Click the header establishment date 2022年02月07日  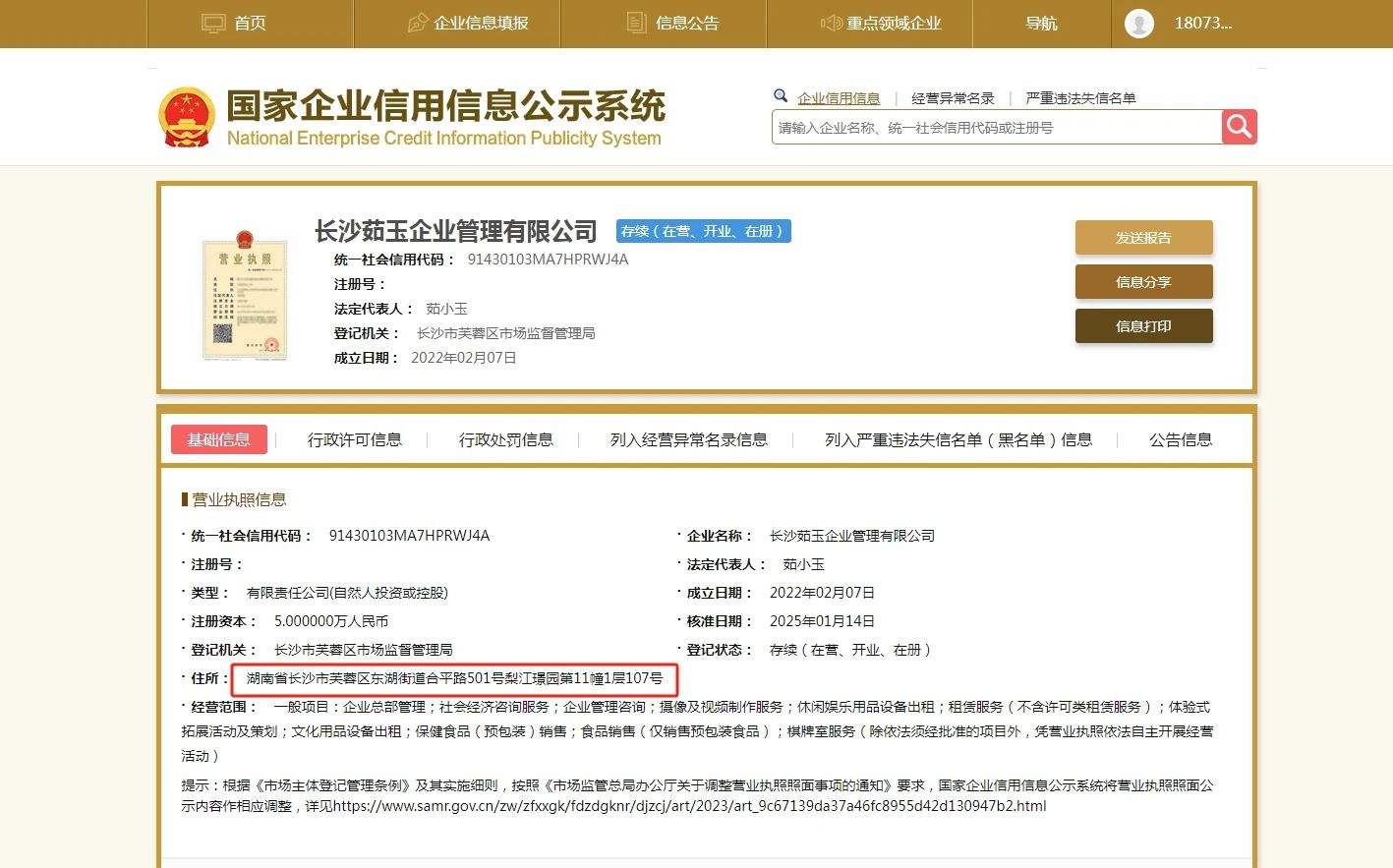(x=464, y=358)
